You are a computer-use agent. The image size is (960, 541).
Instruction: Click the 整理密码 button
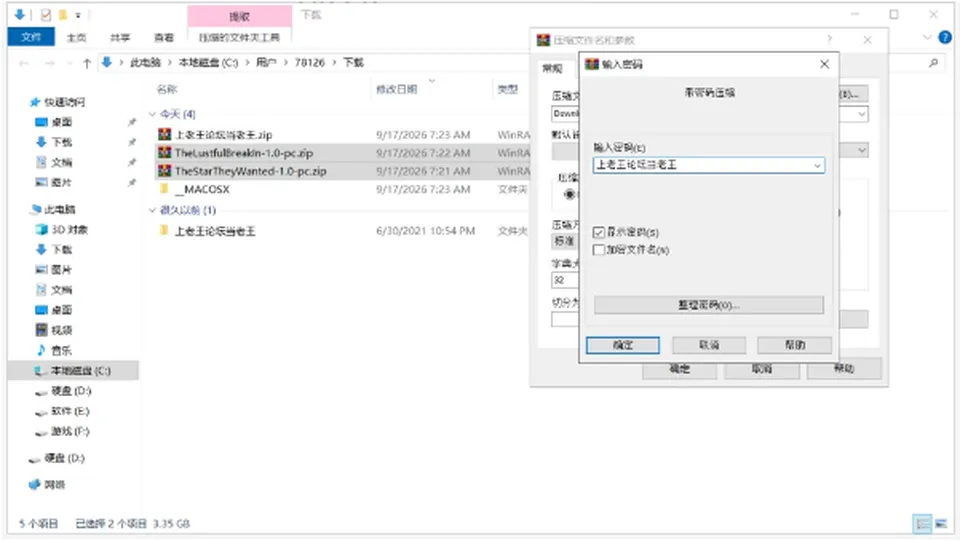[708, 305]
